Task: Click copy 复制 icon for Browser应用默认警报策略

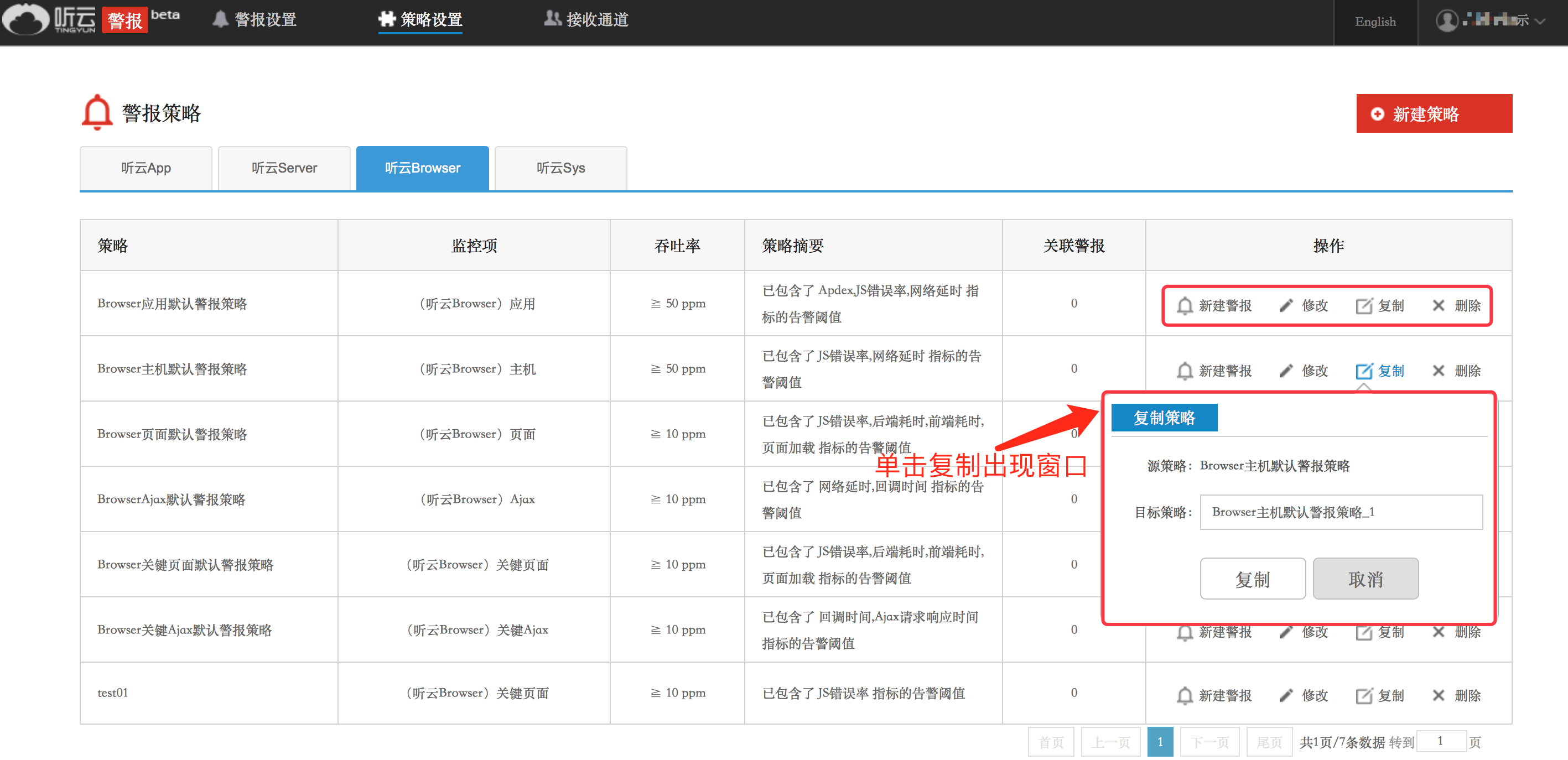Action: (x=1364, y=305)
